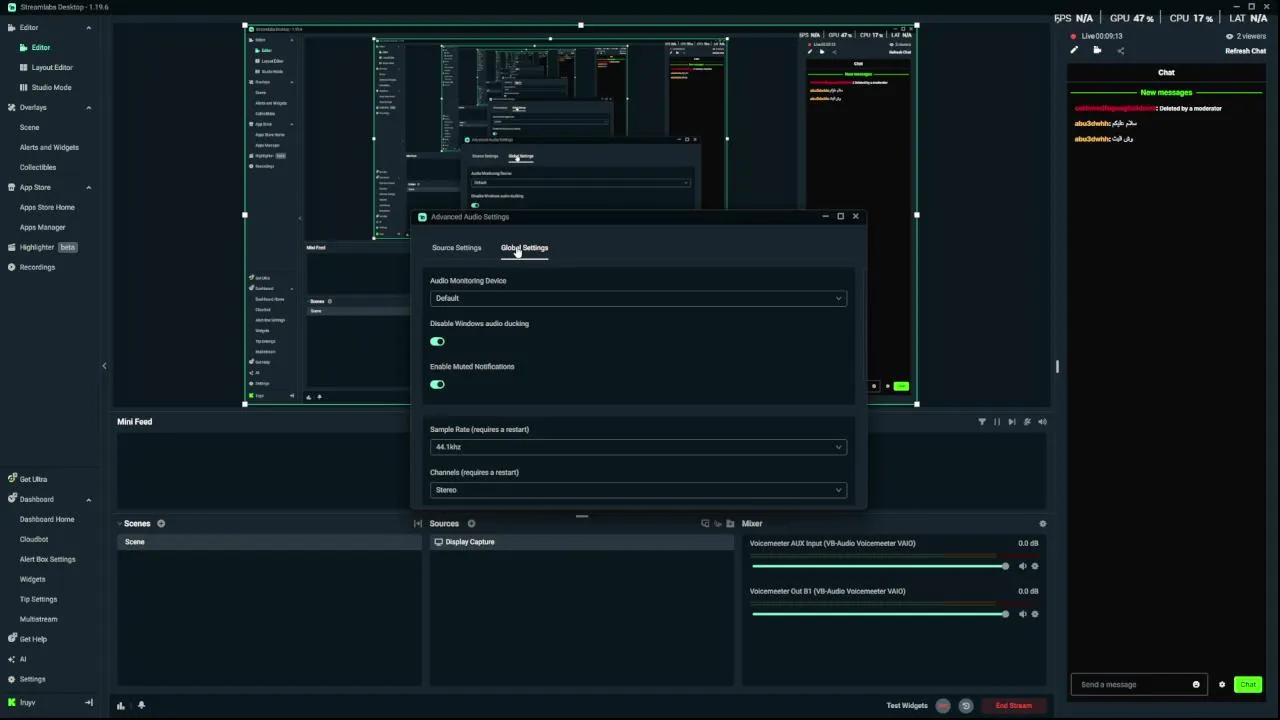1280x720 pixels.
Task: Open Voicemeeter Out B1 source settings gear
Action: point(1035,614)
